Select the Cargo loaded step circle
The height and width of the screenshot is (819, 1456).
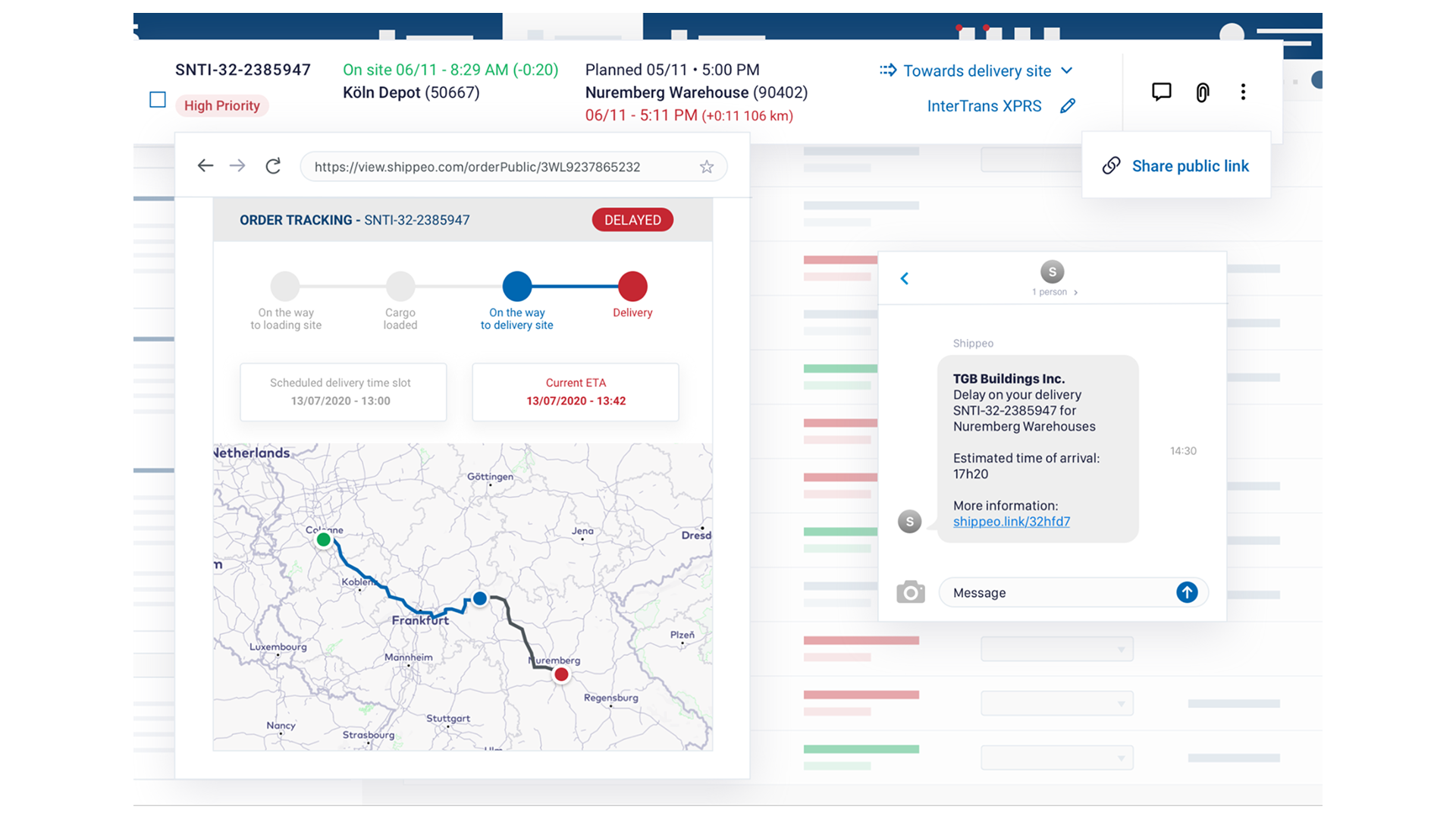pyautogui.click(x=400, y=286)
